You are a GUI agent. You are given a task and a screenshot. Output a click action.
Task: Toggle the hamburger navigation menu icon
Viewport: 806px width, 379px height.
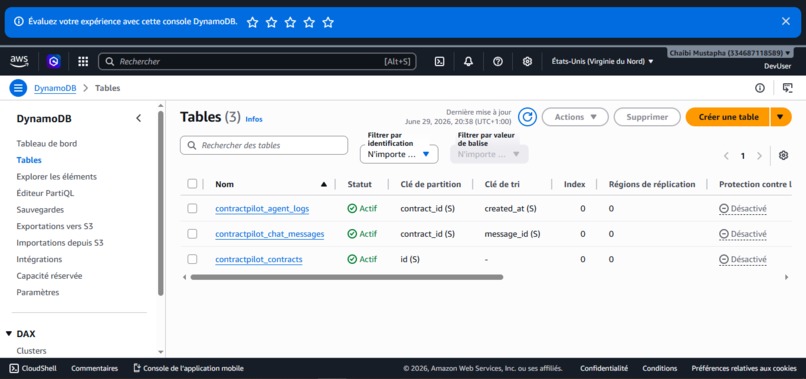click(x=18, y=88)
